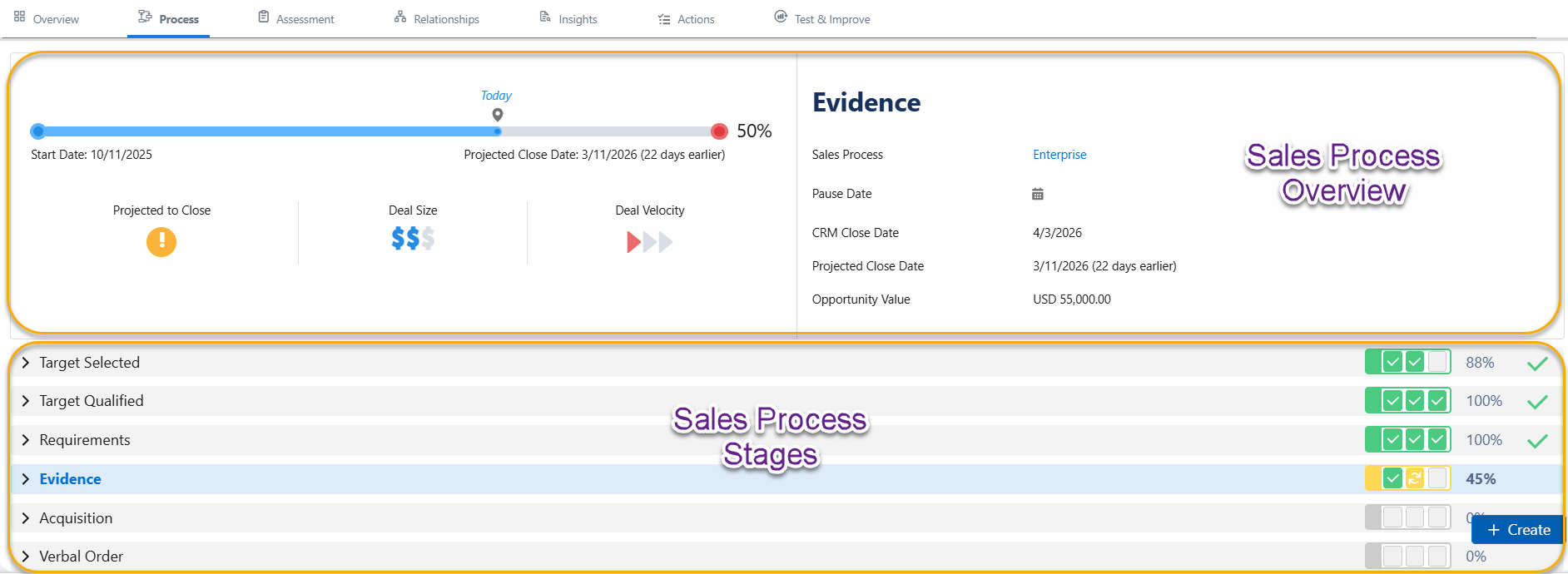Viewport: 1568px width, 574px height.
Task: Switch to the Assessment tab
Action: point(296,18)
